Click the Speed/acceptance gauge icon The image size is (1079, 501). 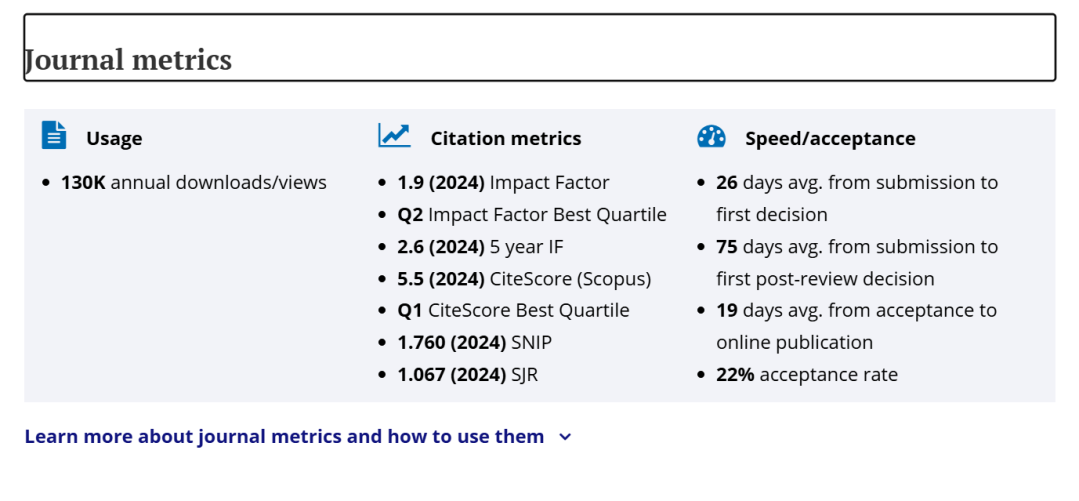point(711,137)
